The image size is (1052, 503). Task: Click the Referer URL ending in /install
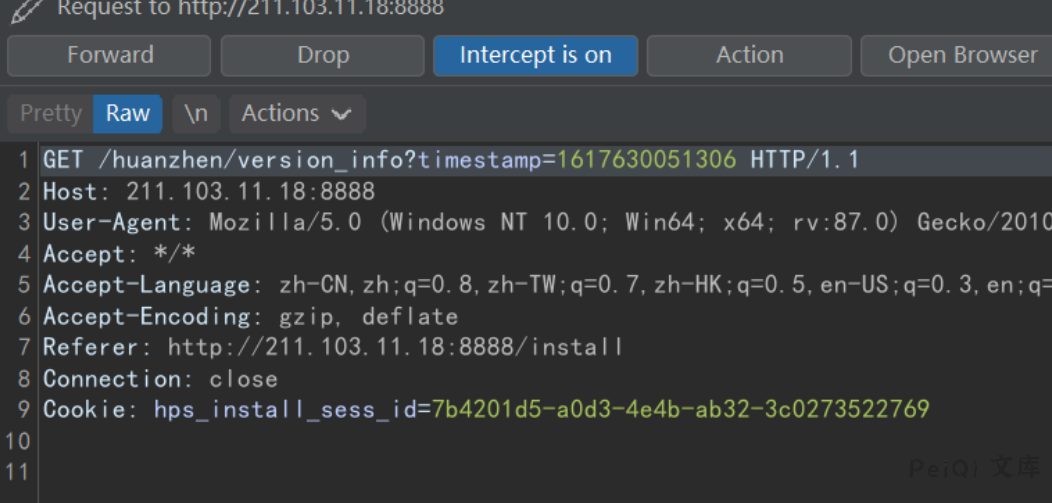[395, 348]
